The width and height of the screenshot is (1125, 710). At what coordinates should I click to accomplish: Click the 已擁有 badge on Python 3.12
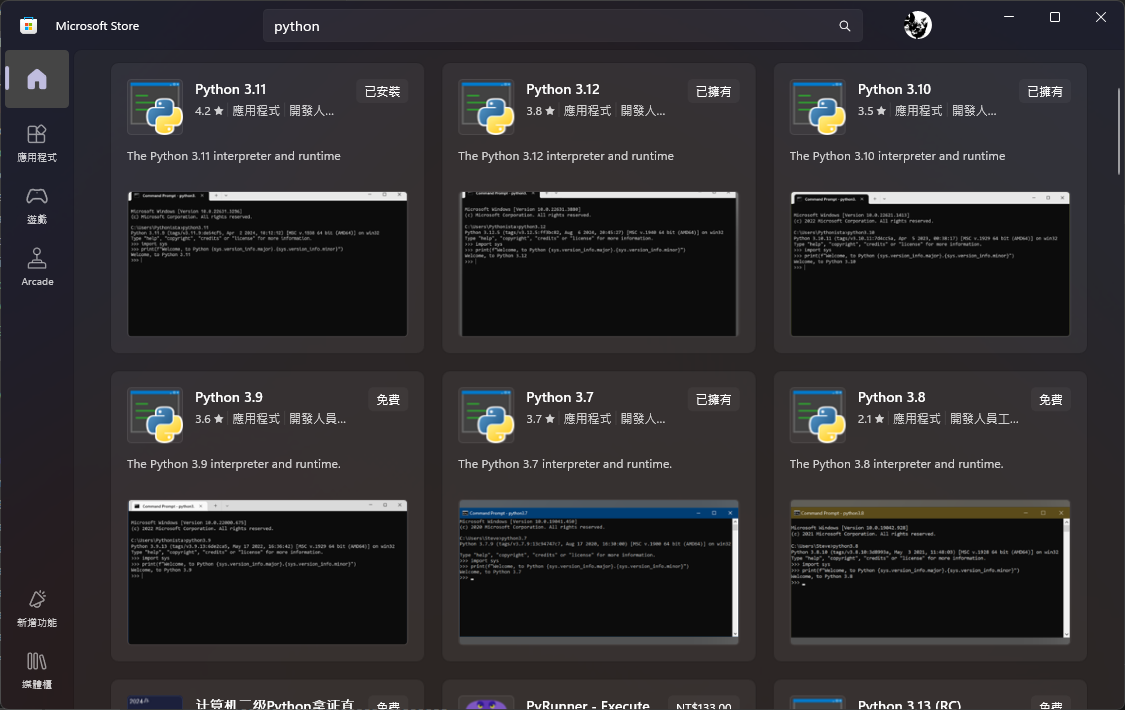[x=714, y=92]
